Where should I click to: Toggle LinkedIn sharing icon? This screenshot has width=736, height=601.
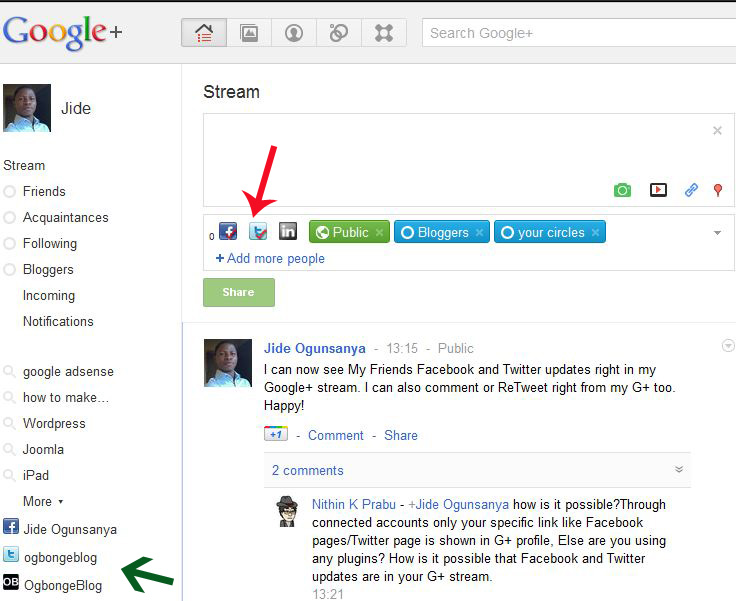[x=288, y=231]
